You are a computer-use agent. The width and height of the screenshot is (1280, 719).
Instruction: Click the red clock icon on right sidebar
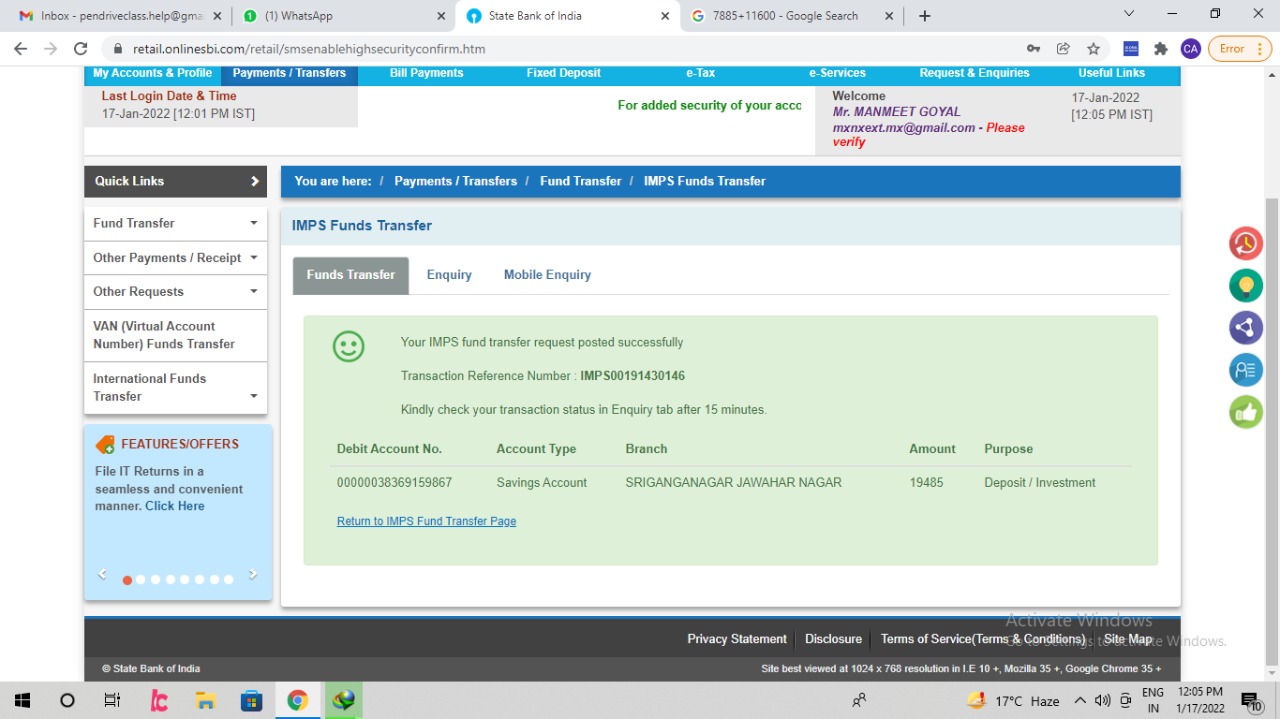click(1245, 244)
